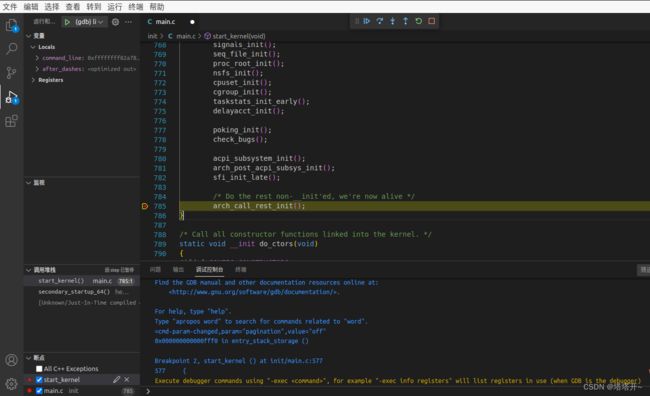Expand the after_dashes variable
The height and width of the screenshot is (396, 650).
tap(37, 69)
